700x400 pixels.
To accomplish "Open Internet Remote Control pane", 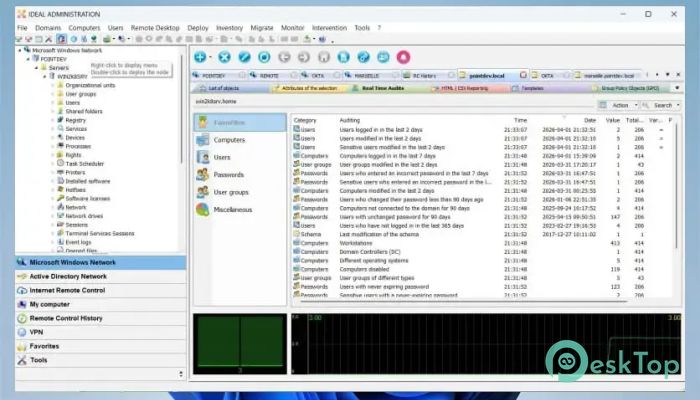I will point(101,290).
